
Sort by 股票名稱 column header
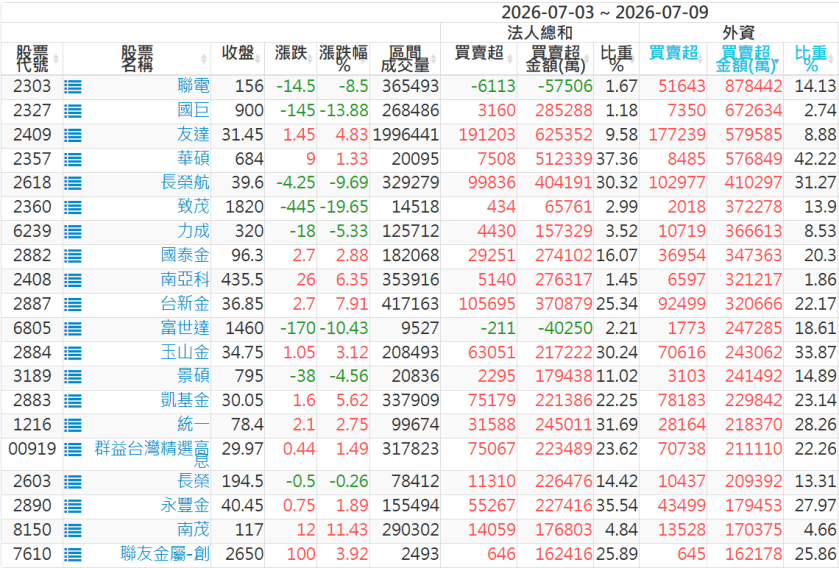137,59
